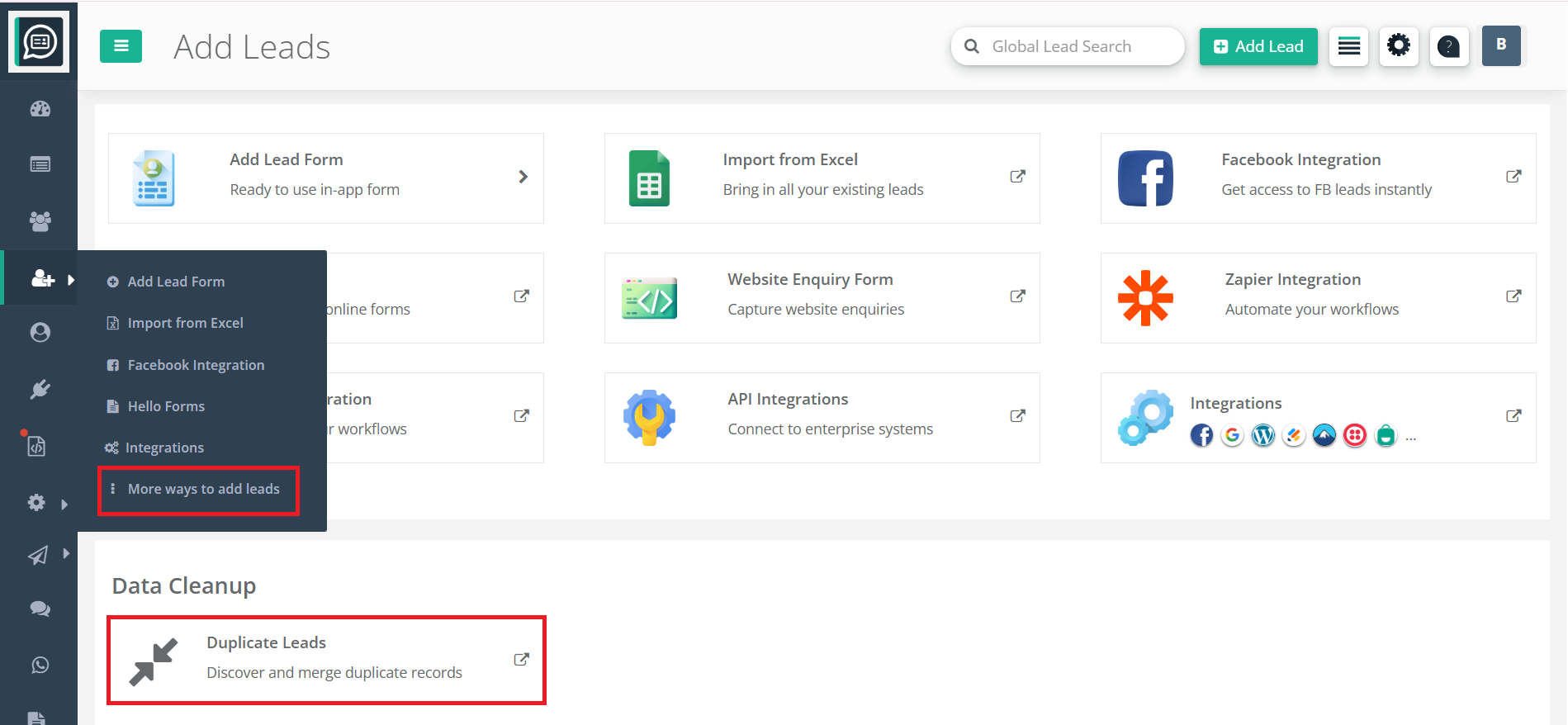1568x725 pixels.
Task: Click into Global Lead Search field
Action: coord(1068,46)
